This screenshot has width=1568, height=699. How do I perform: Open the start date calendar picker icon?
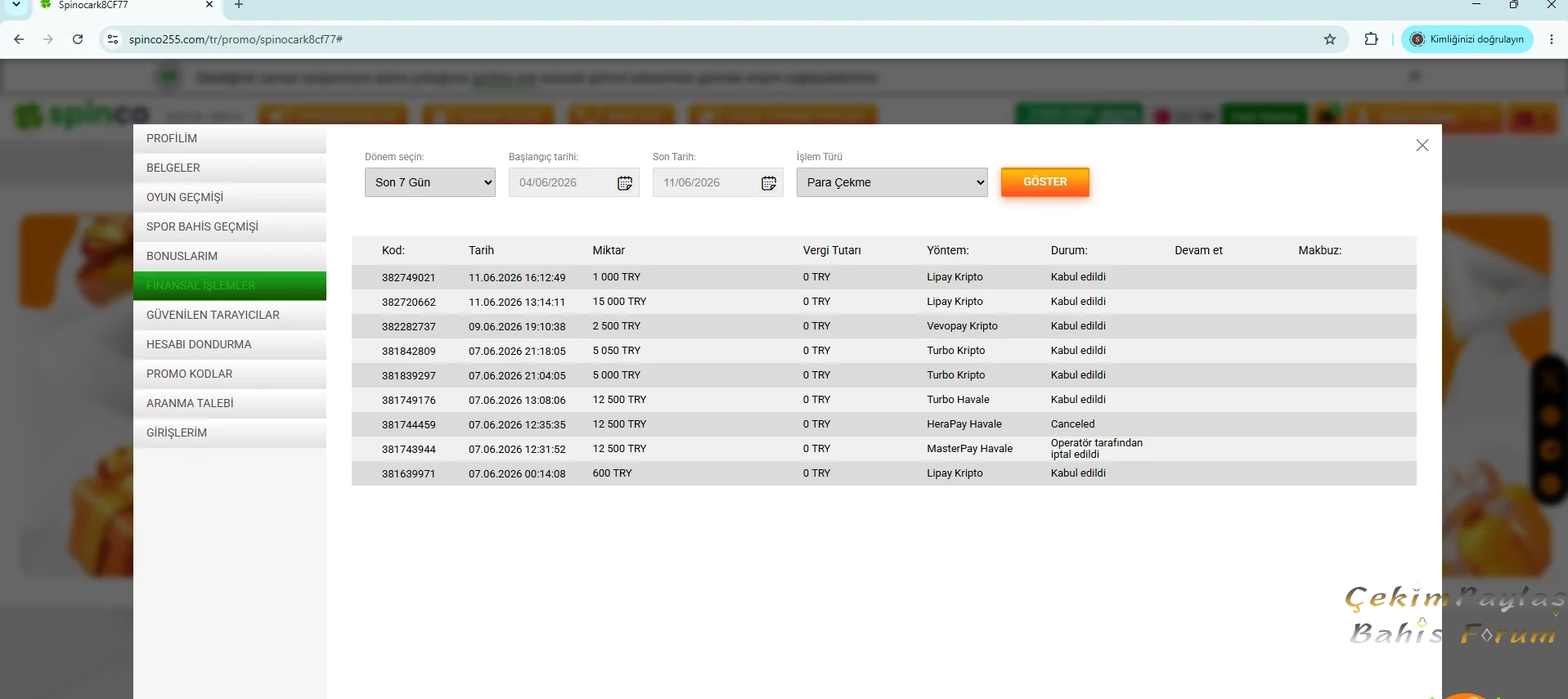625,182
